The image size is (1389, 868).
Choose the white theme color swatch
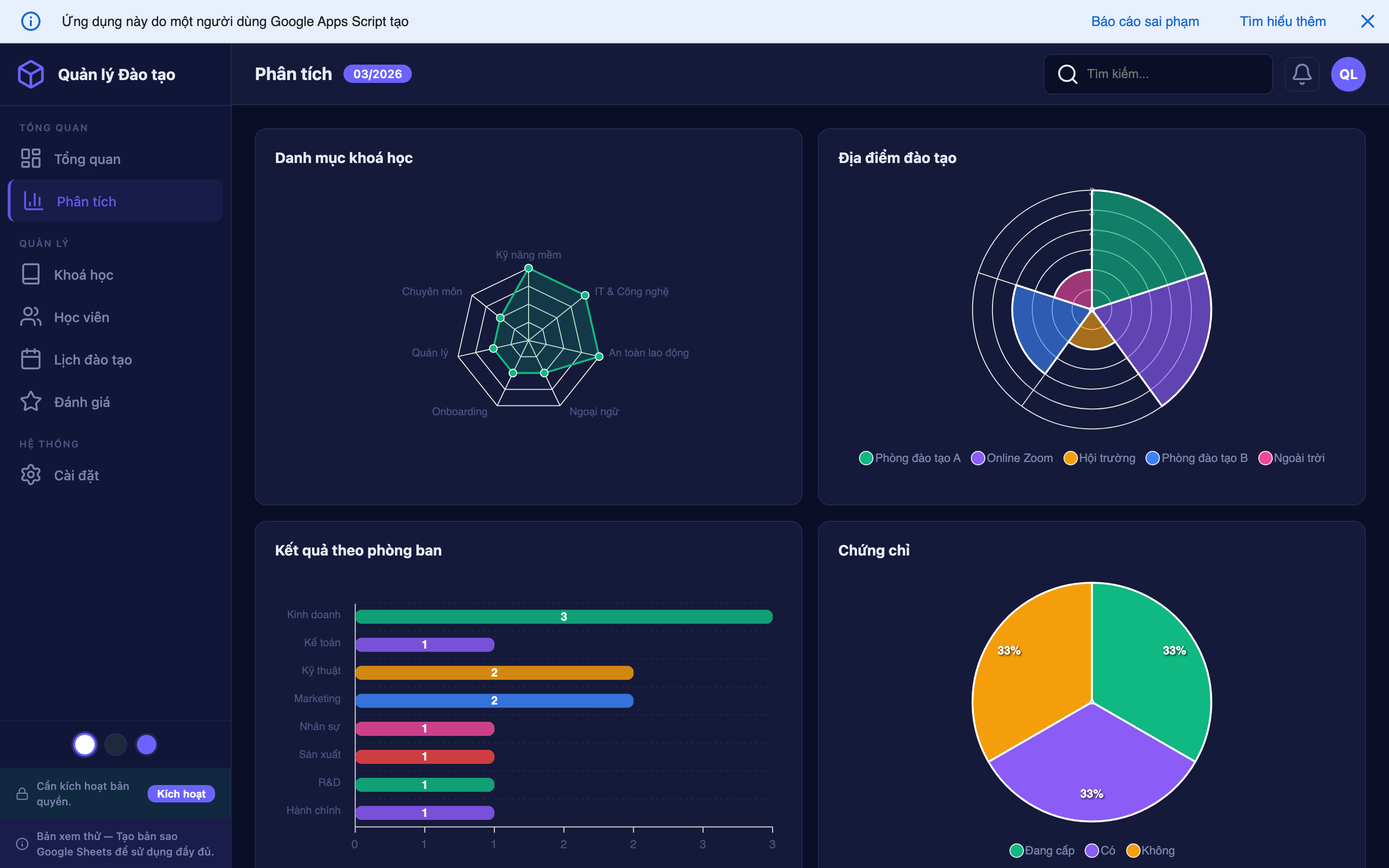tap(85, 745)
